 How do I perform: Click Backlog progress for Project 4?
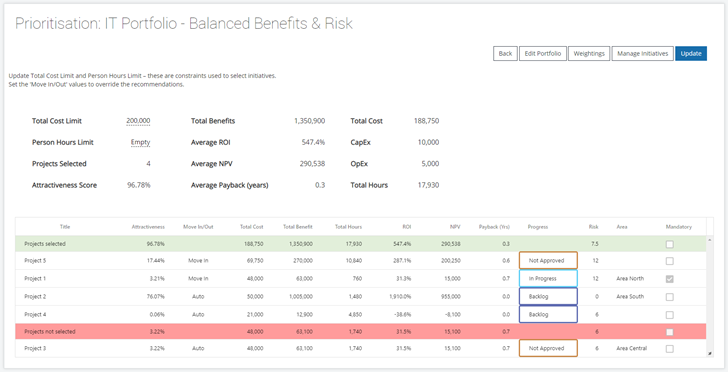(548, 314)
